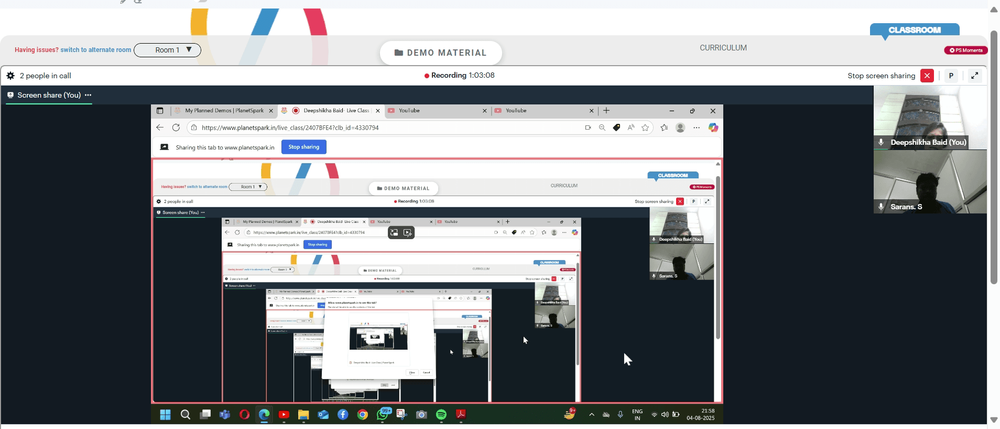Click the ENG IN language indicator in the tray
The width and height of the screenshot is (1000, 429).
click(637, 414)
